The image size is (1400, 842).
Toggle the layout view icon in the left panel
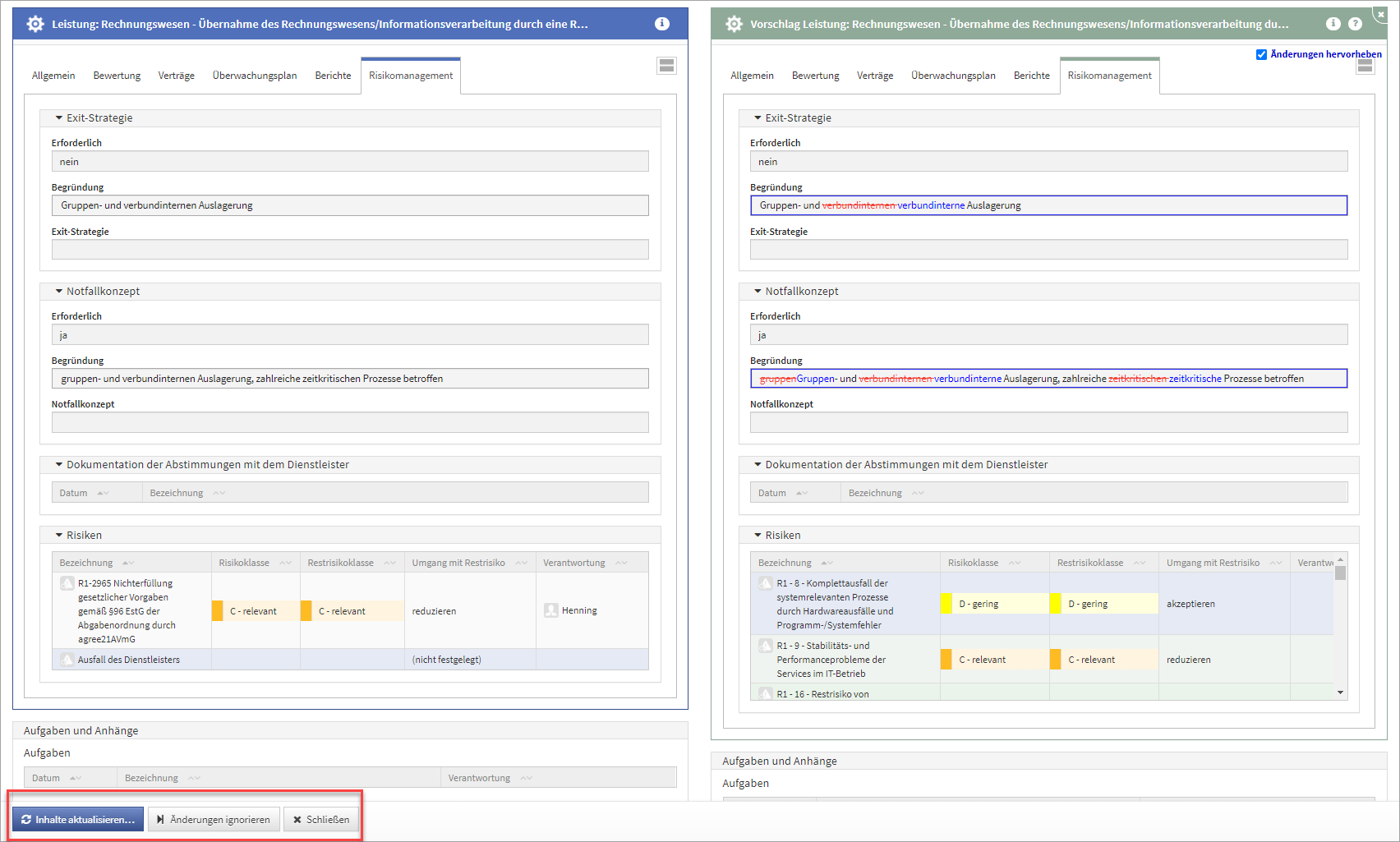point(666,66)
